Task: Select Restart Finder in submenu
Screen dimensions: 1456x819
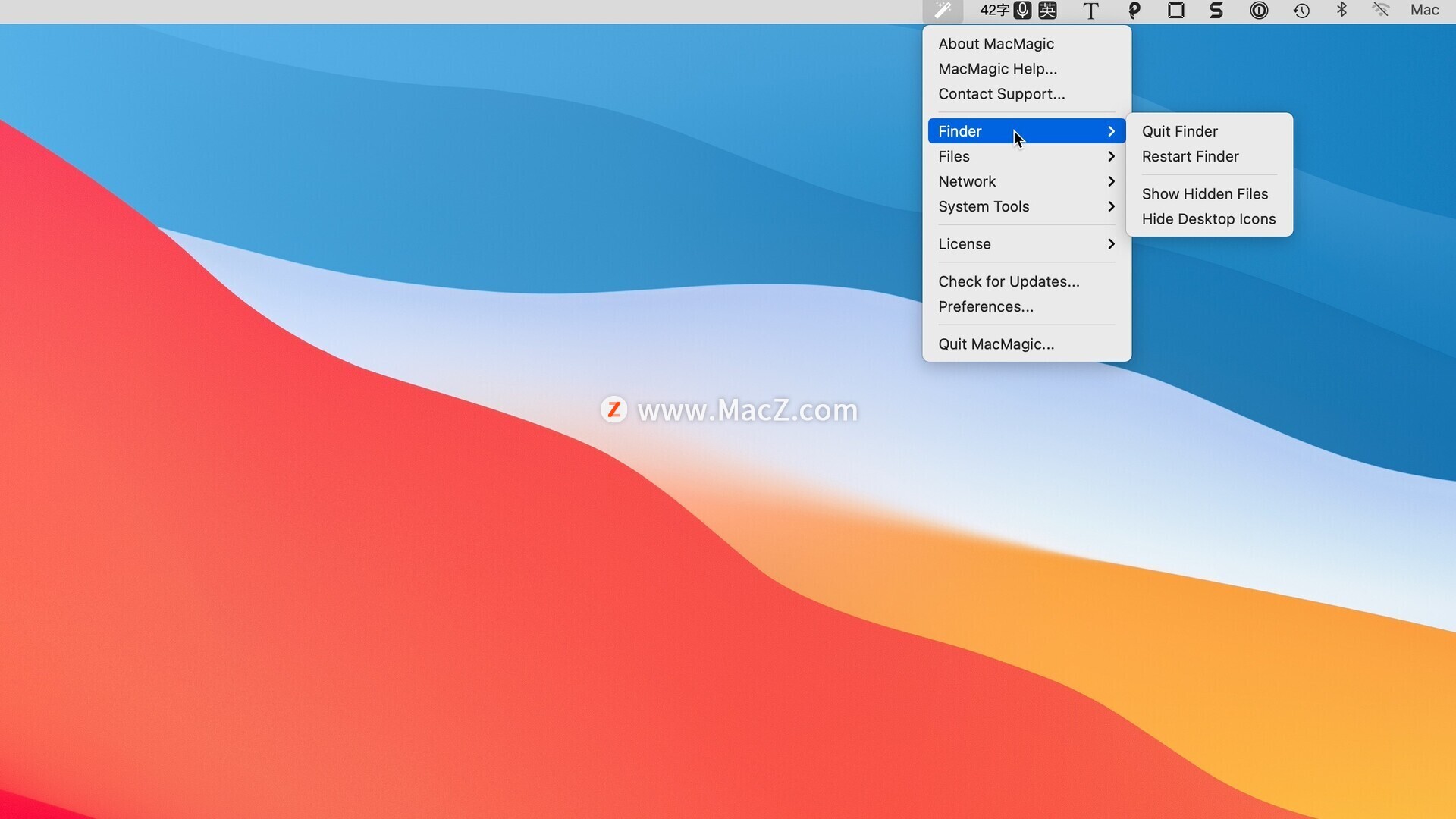Action: pyautogui.click(x=1210, y=156)
